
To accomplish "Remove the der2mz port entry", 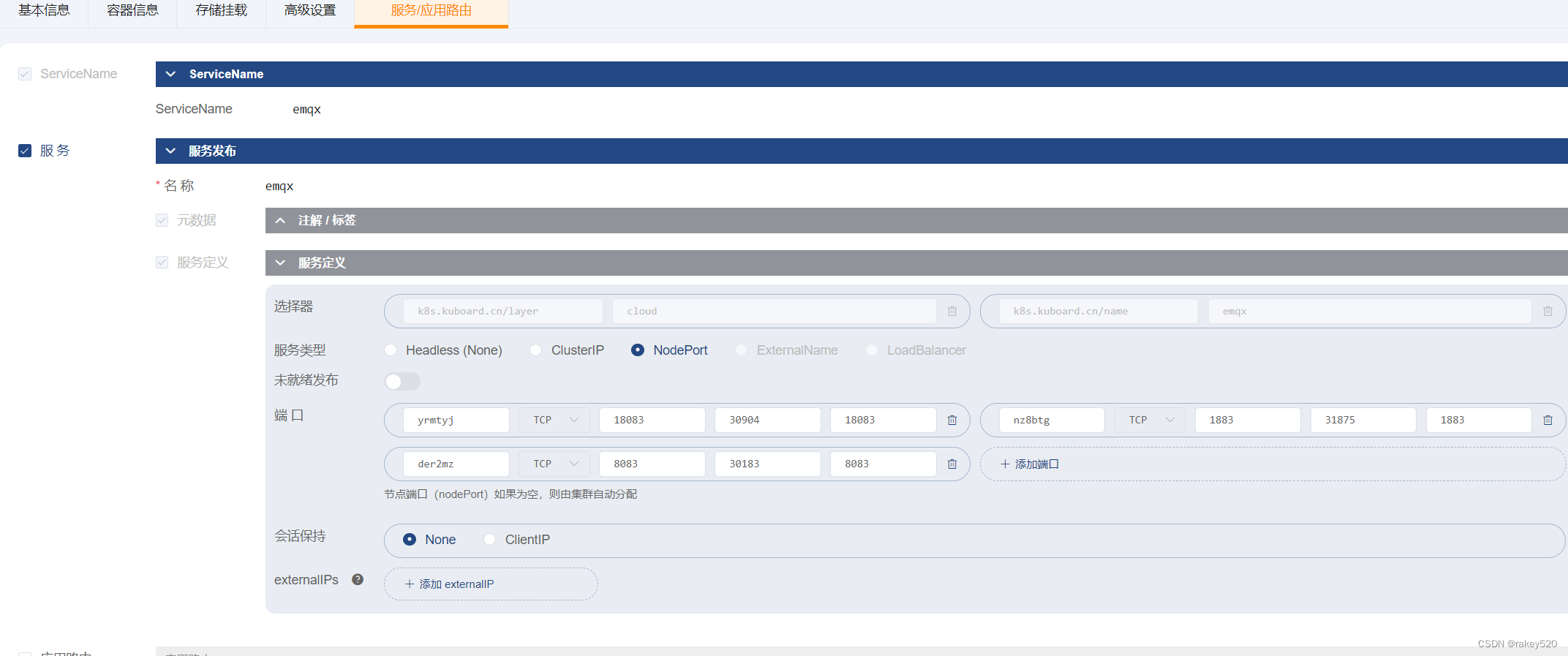I will click(952, 464).
